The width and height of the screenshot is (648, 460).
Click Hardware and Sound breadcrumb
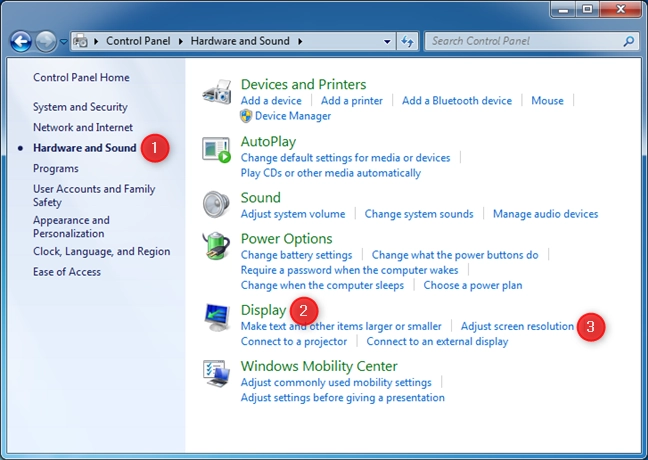click(x=240, y=41)
